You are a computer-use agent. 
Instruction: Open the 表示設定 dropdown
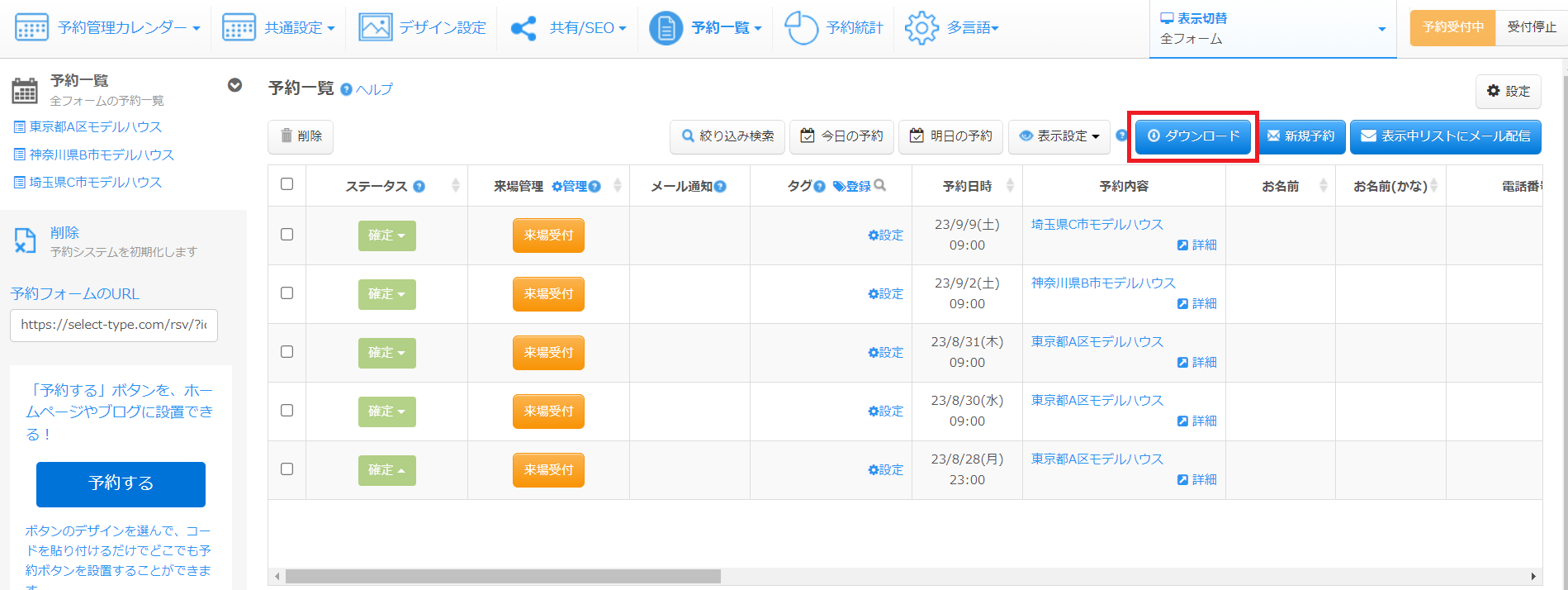1059,136
